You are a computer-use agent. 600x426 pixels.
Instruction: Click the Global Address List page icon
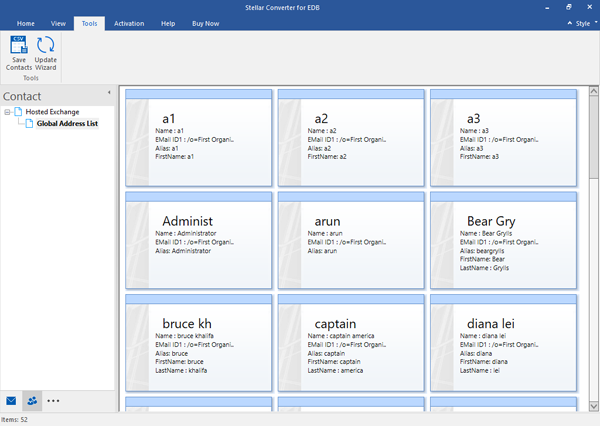[x=29, y=123]
